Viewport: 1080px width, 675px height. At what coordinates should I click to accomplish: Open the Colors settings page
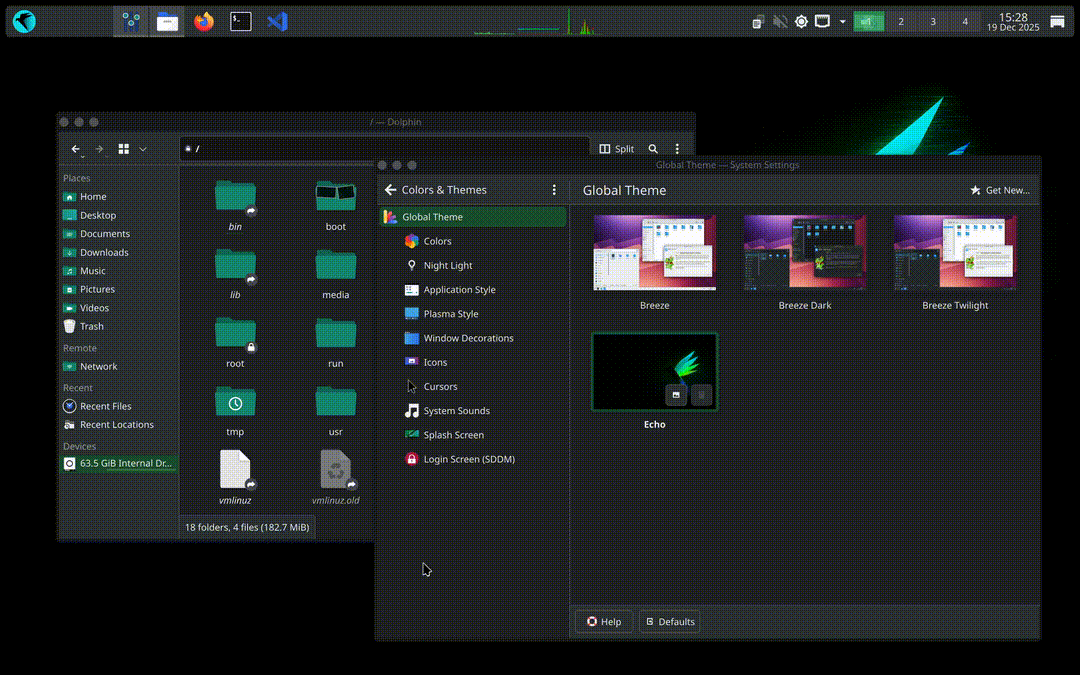click(x=438, y=241)
